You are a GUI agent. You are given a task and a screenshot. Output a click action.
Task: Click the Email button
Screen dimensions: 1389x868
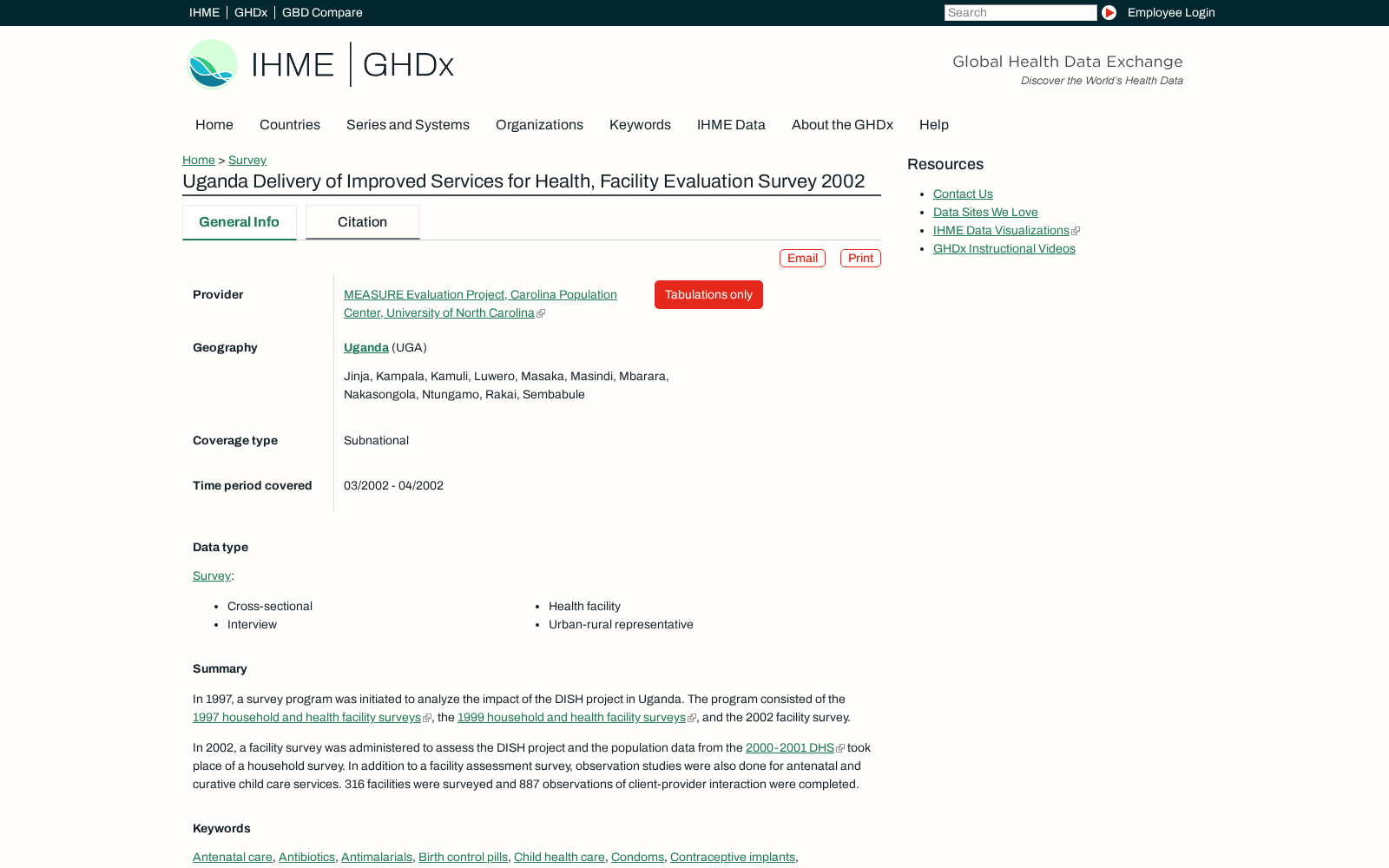[802, 258]
